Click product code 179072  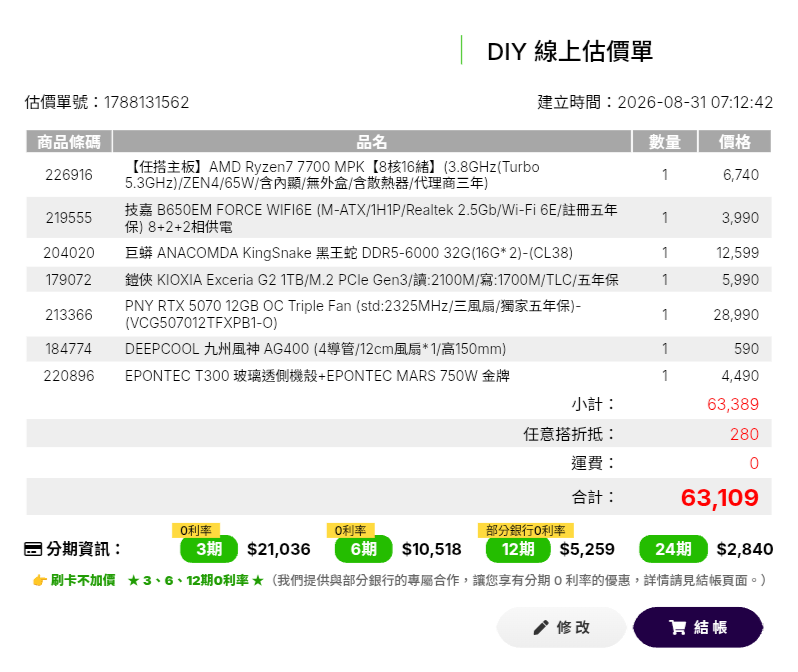pyautogui.click(x=69, y=280)
